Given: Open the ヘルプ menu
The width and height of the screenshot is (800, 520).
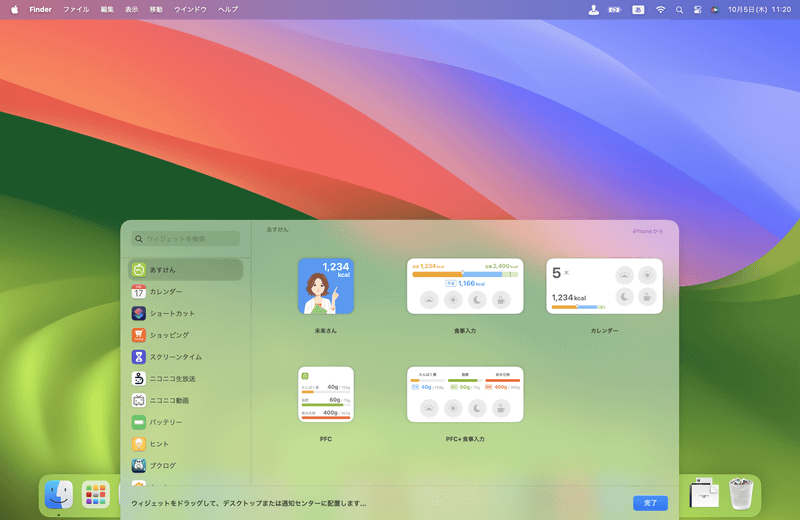Looking at the screenshot, I should pyautogui.click(x=228, y=9).
